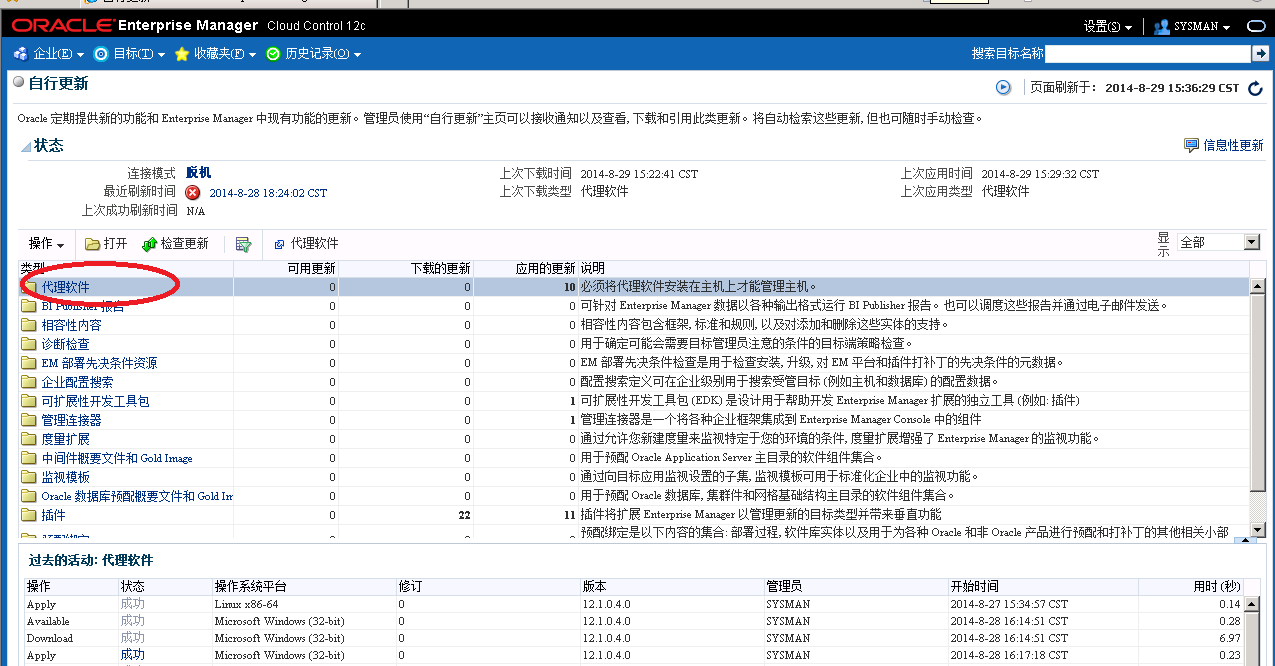
Task: Click the red error icon by 最近刷新时间
Action: pos(192,192)
